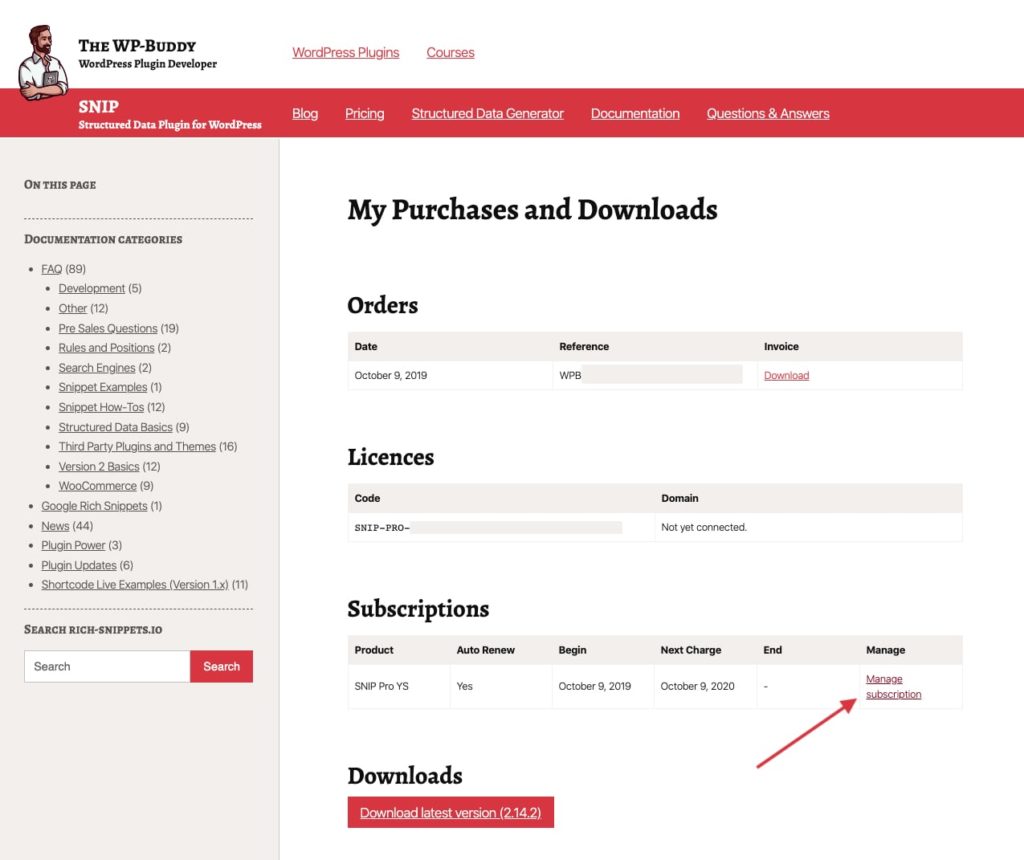
Task: Click the 'Orders' section heading
Action: coord(383,306)
